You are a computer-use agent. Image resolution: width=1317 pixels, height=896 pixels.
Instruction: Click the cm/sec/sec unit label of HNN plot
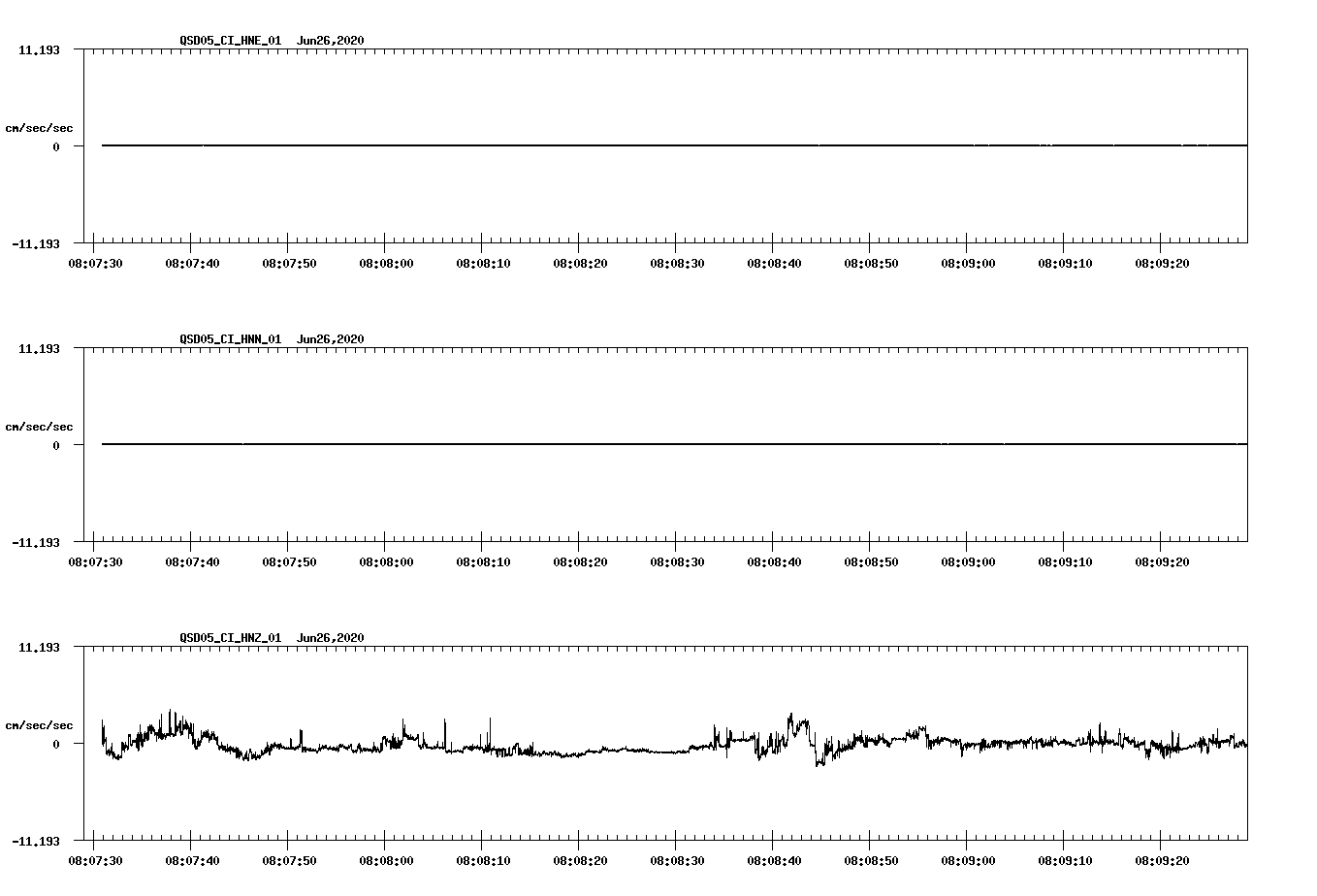pos(39,427)
